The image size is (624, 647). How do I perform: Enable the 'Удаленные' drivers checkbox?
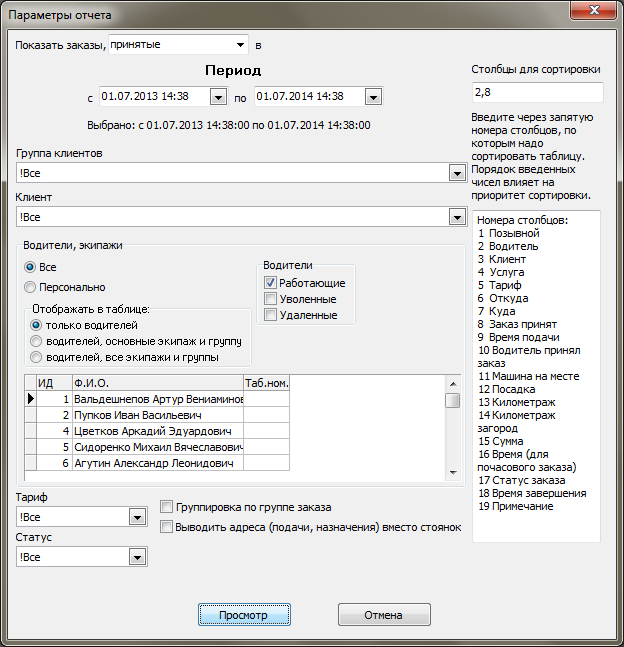270,315
